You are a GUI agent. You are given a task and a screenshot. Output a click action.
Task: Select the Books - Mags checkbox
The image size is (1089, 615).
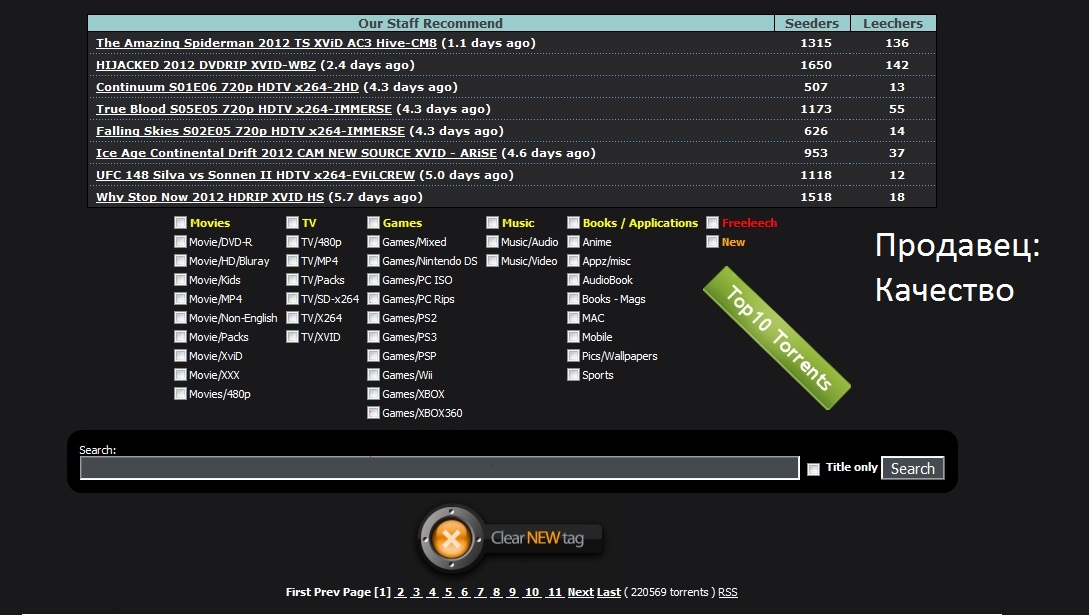(574, 298)
